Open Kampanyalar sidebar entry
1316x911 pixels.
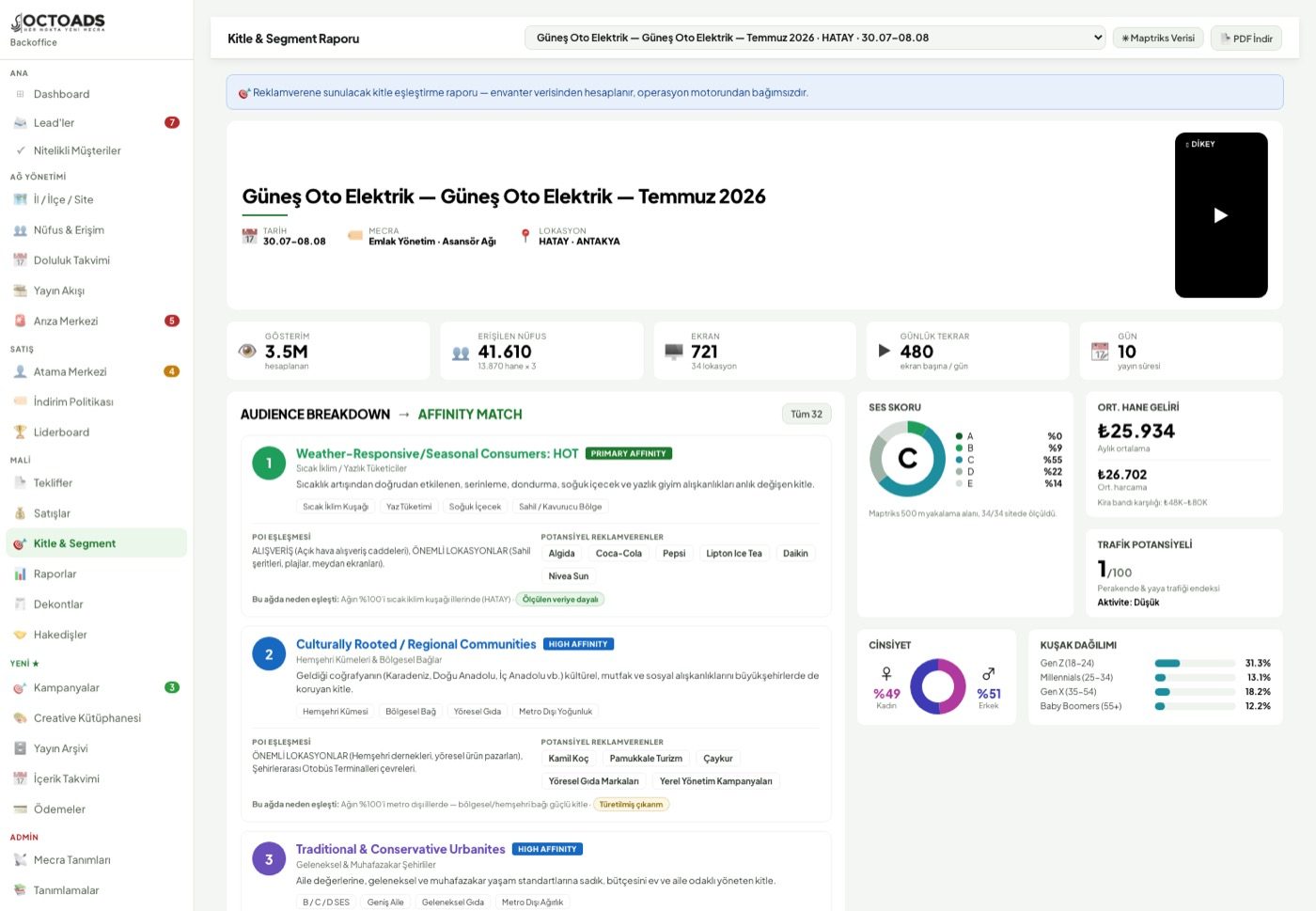(96, 688)
